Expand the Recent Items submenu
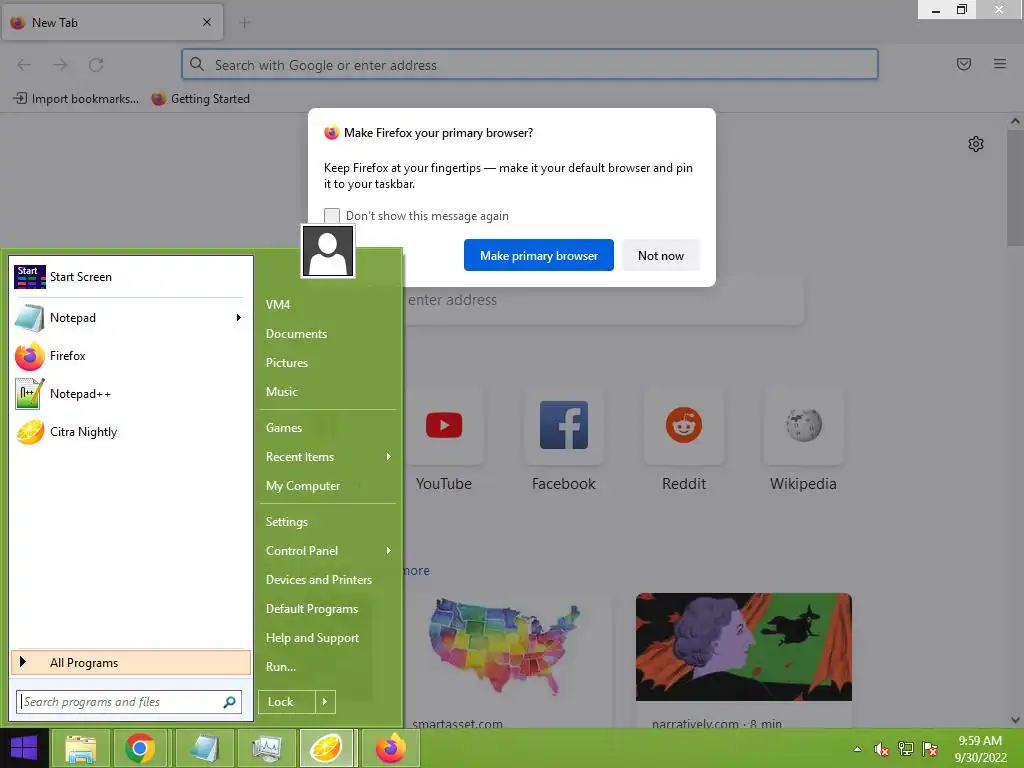 (x=328, y=457)
